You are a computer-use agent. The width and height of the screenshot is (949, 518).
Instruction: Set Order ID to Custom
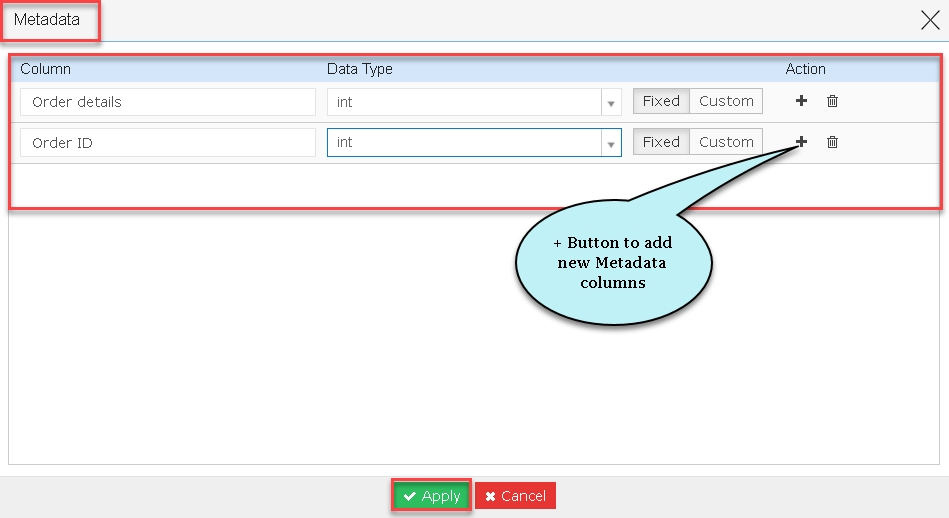[x=726, y=142]
